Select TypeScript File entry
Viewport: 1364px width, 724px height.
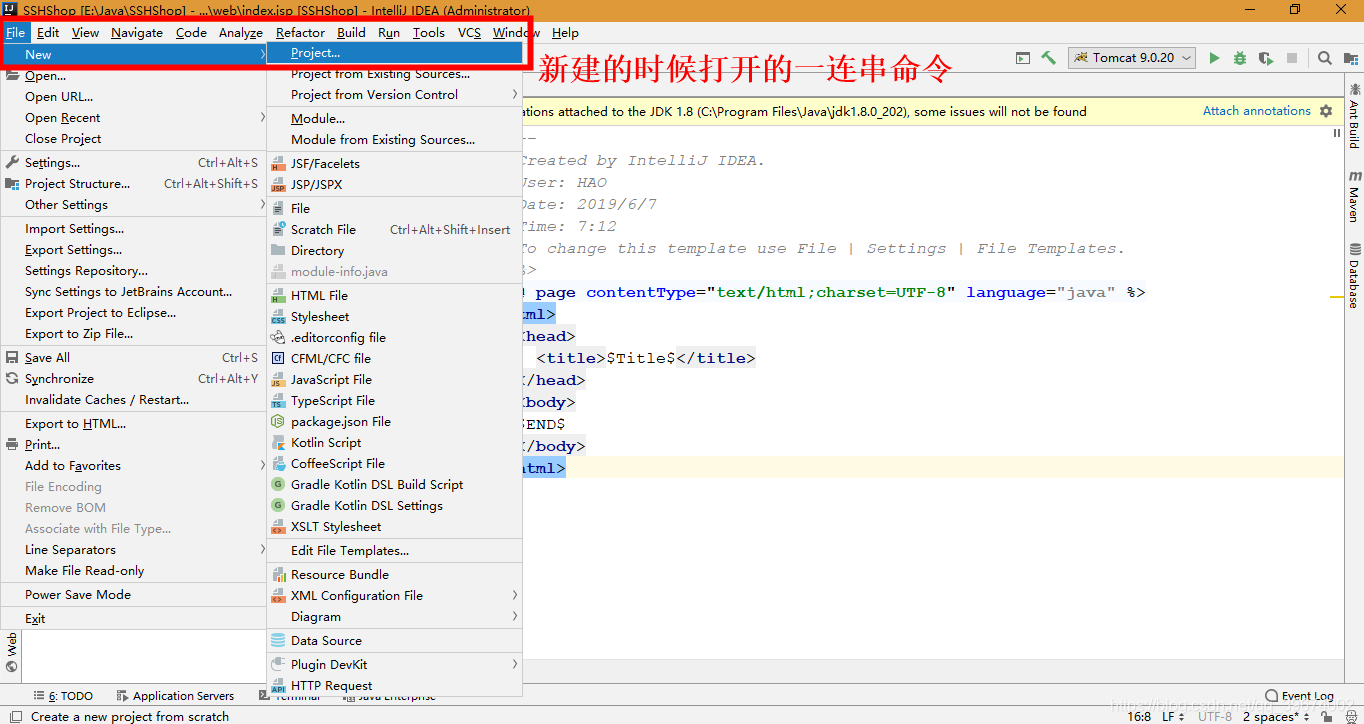[x=394, y=401]
